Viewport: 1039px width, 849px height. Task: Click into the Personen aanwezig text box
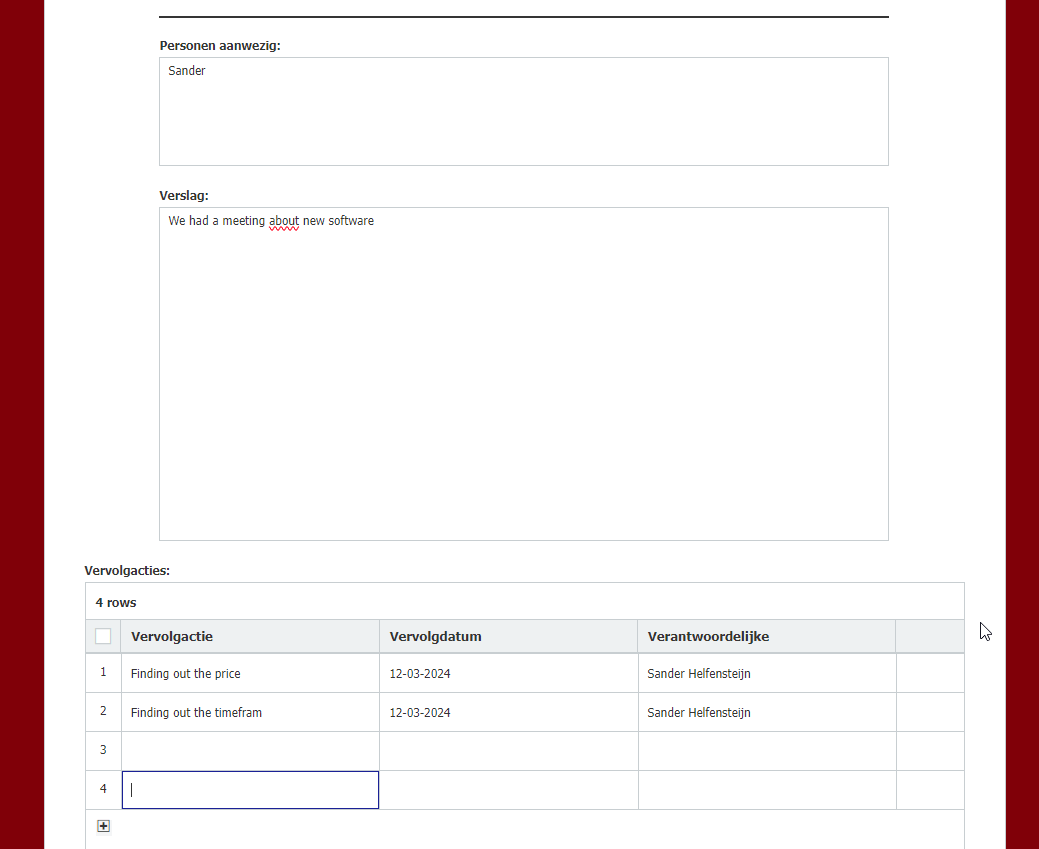pos(523,111)
